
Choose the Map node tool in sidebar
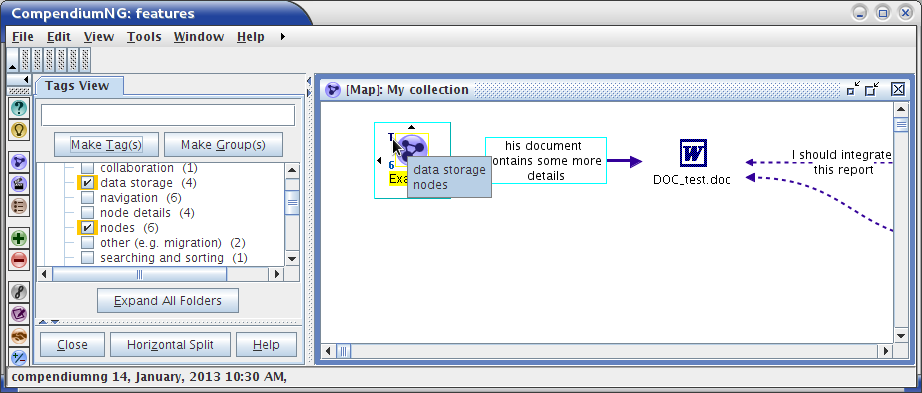click(19, 162)
